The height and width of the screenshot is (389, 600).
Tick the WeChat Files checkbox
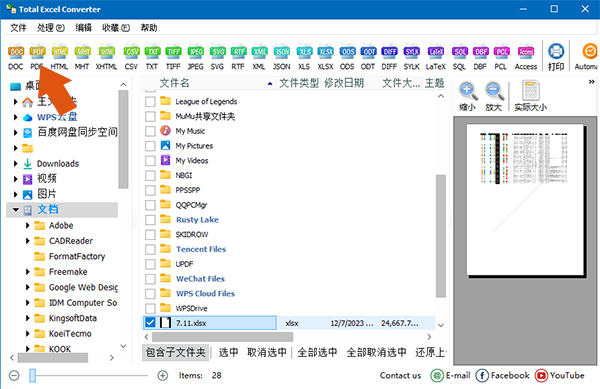point(150,279)
